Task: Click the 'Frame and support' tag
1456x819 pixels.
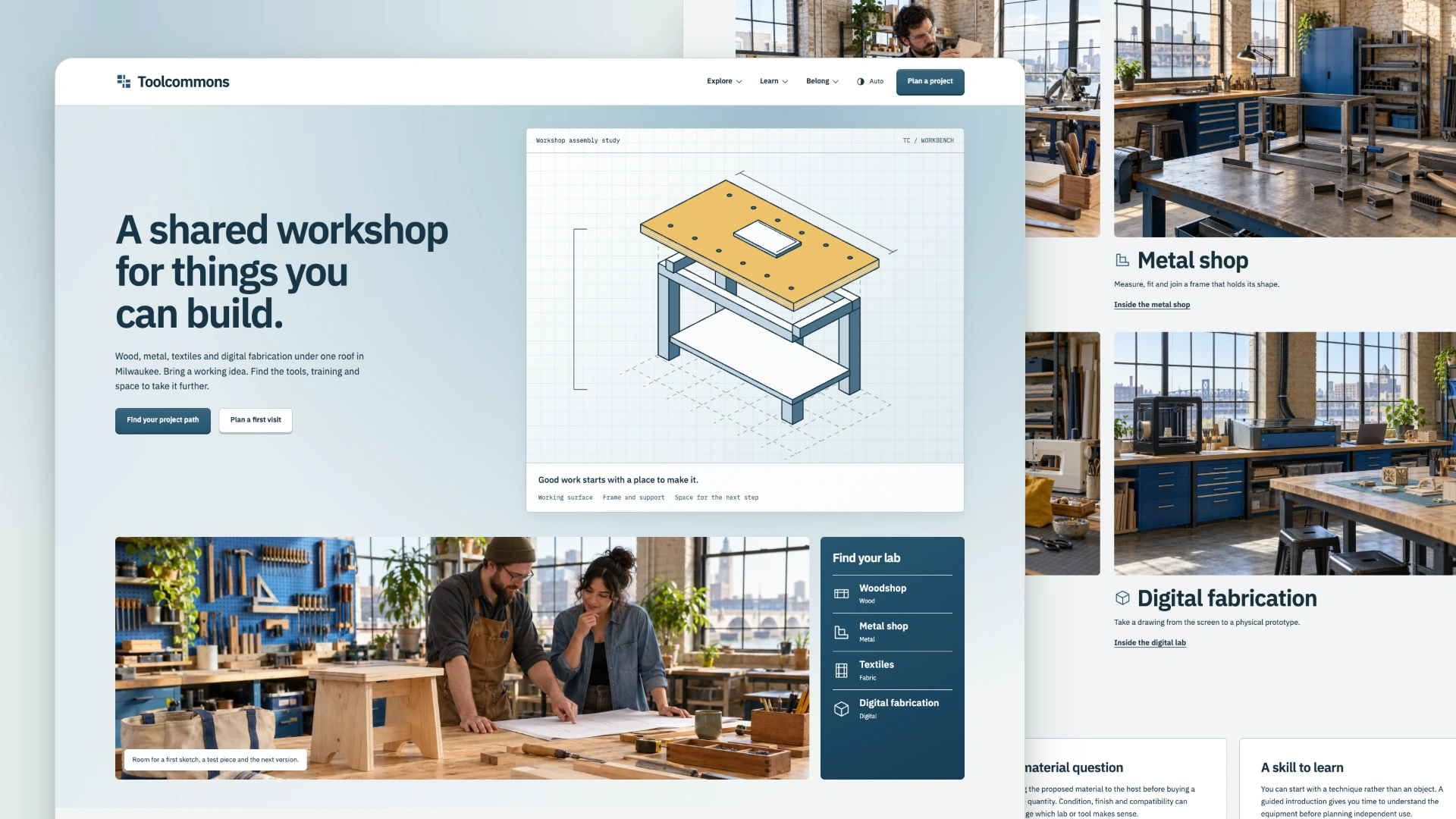Action: coord(633,497)
